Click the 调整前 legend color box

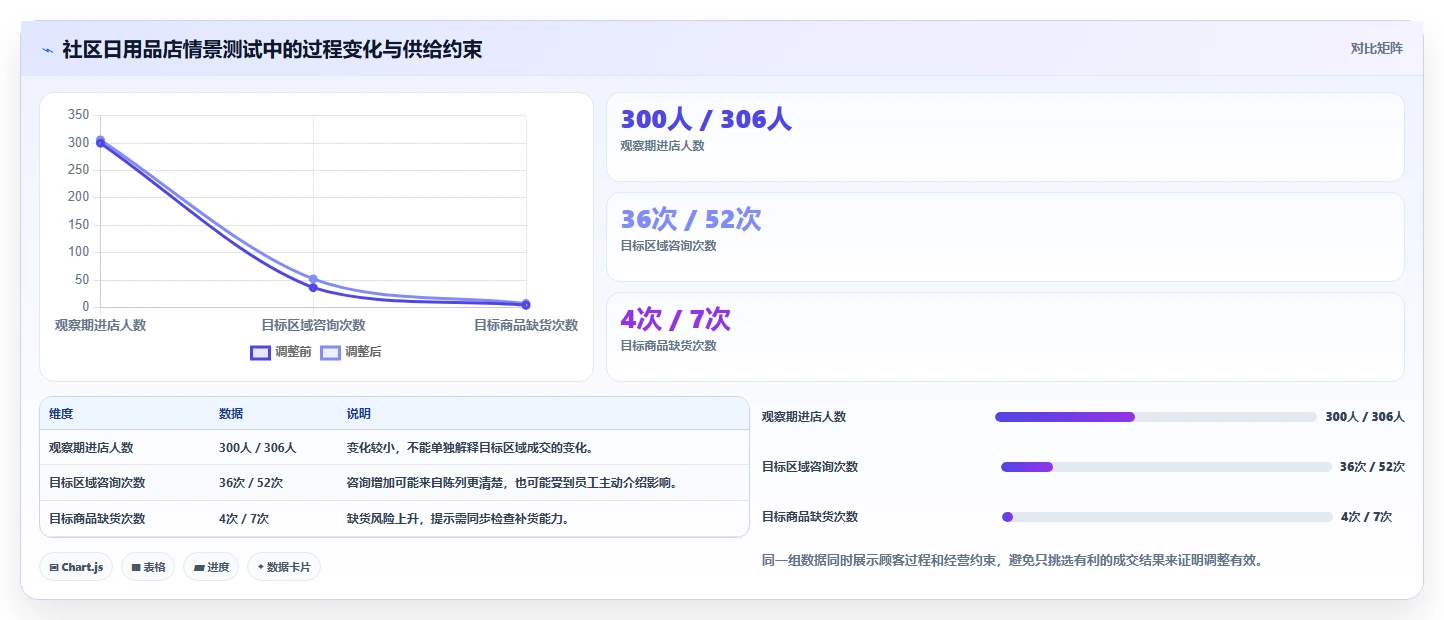click(260, 352)
